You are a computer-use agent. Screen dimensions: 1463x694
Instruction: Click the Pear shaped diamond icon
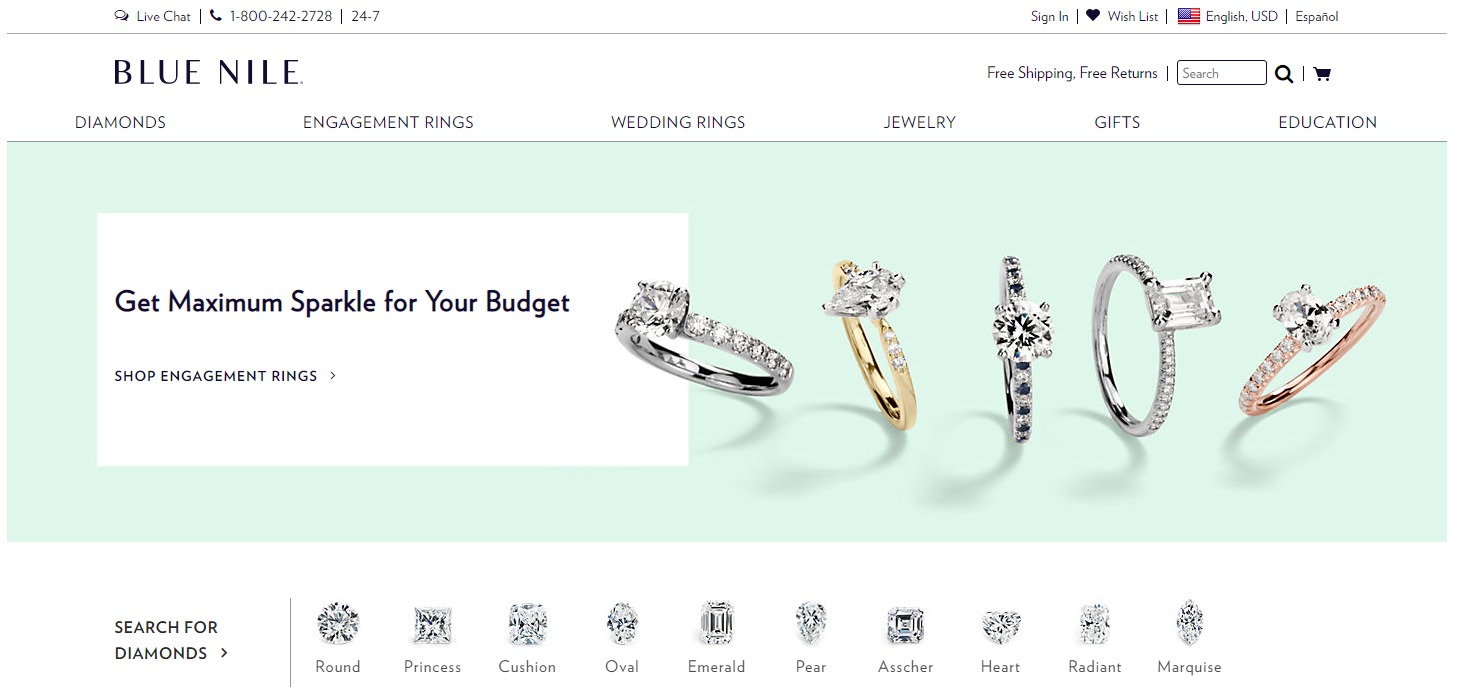[x=811, y=623]
